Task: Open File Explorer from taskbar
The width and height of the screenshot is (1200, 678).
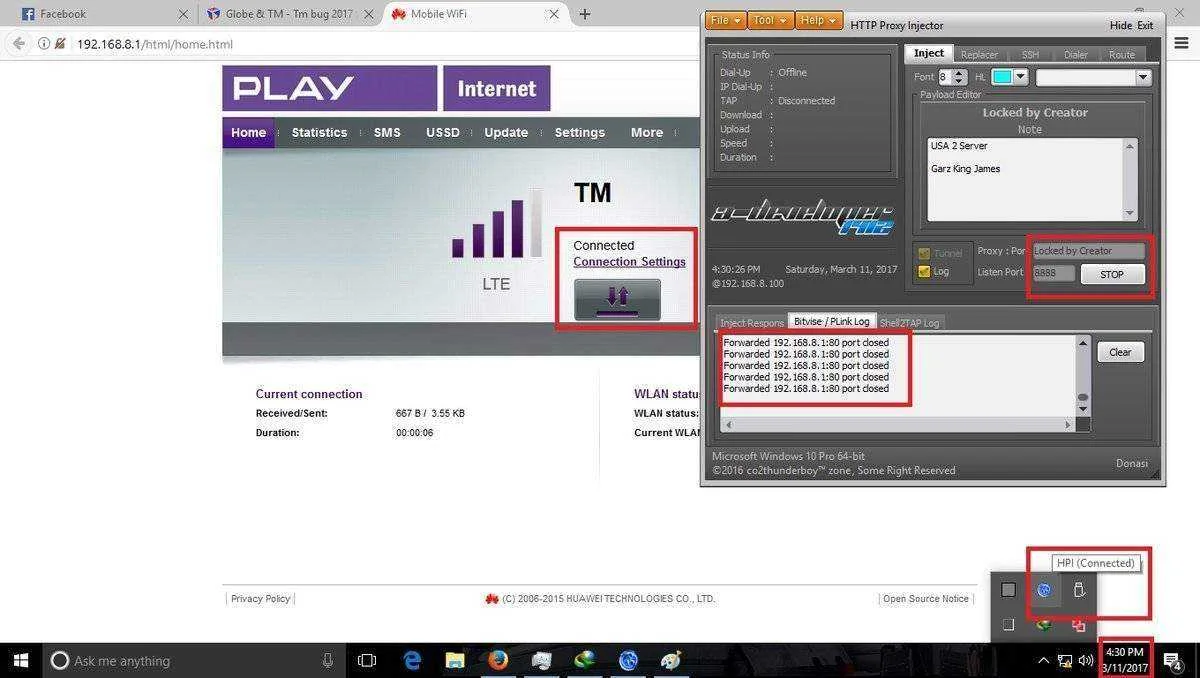Action: pyautogui.click(x=455, y=660)
